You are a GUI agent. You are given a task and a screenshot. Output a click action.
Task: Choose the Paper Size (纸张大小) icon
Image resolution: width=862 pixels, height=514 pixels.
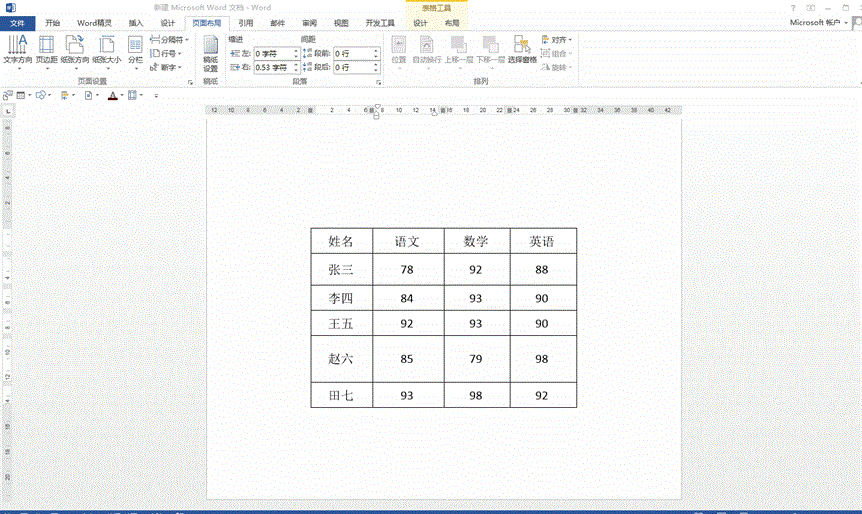click(x=106, y=50)
